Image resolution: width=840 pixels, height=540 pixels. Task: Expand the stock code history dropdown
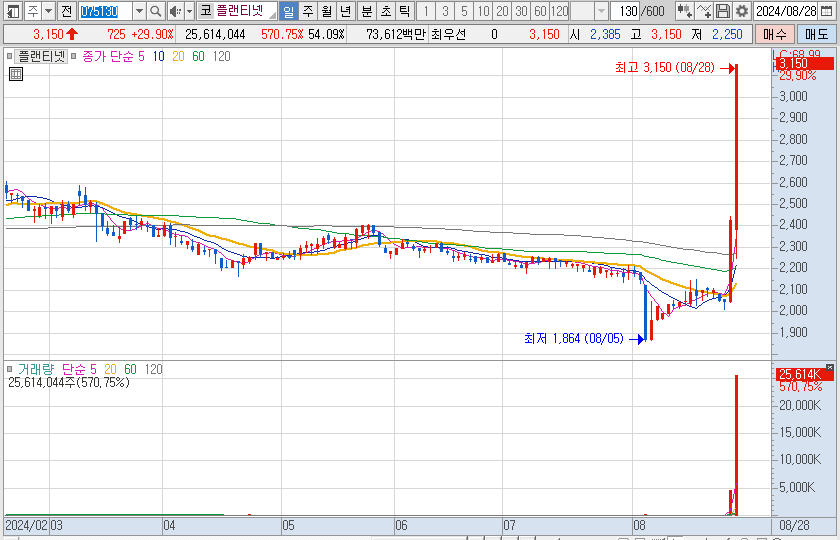click(139, 11)
